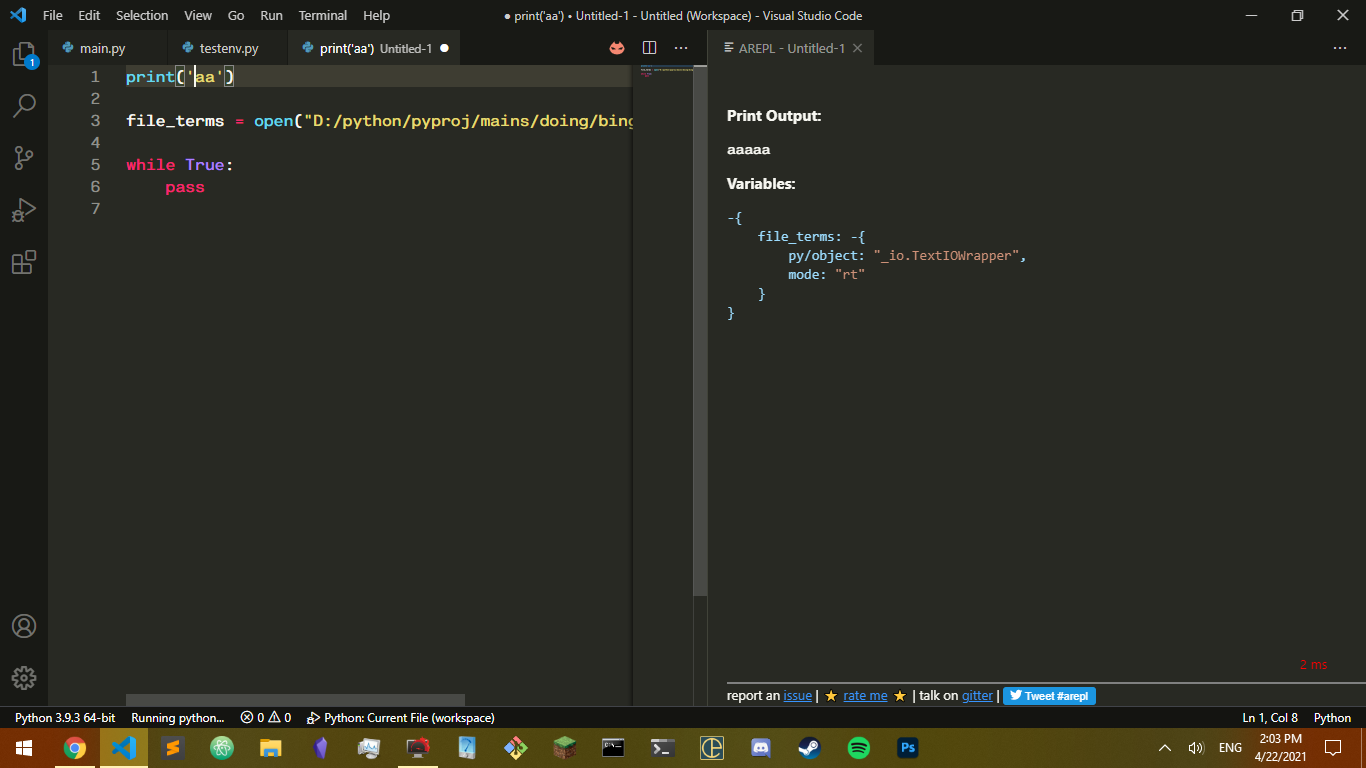
Task: Launch Spotify from the taskbar
Action: pyautogui.click(x=858, y=747)
